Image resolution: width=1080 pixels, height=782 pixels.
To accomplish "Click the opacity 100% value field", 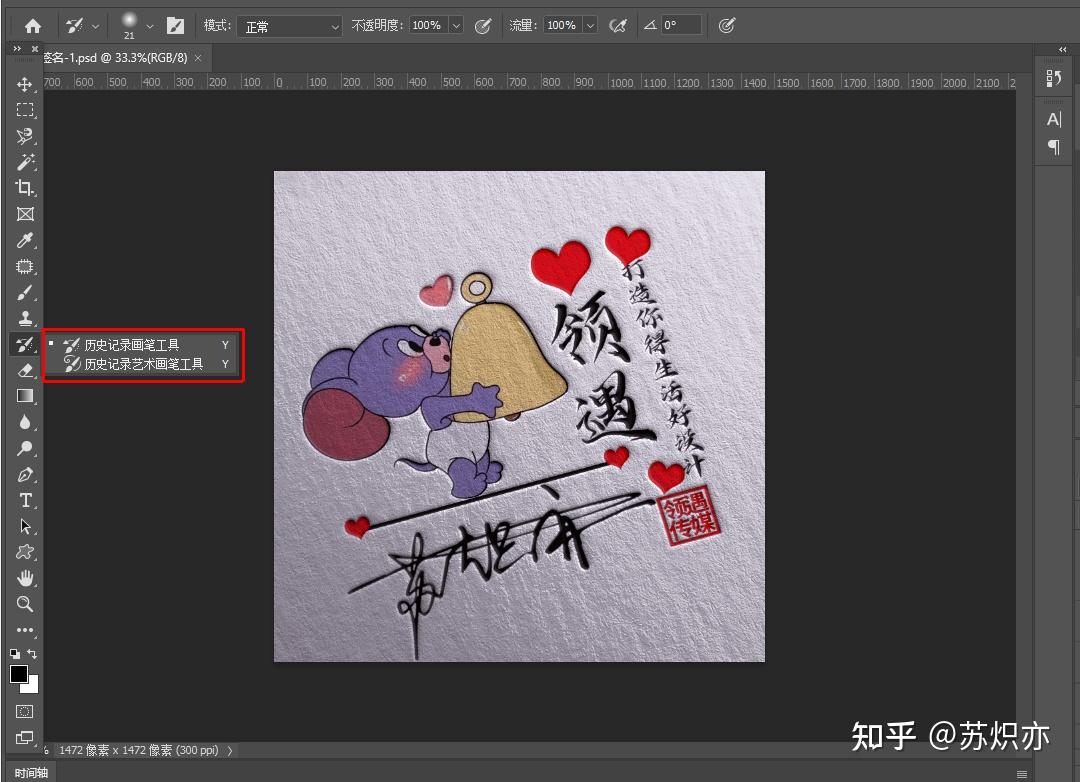I will point(428,26).
